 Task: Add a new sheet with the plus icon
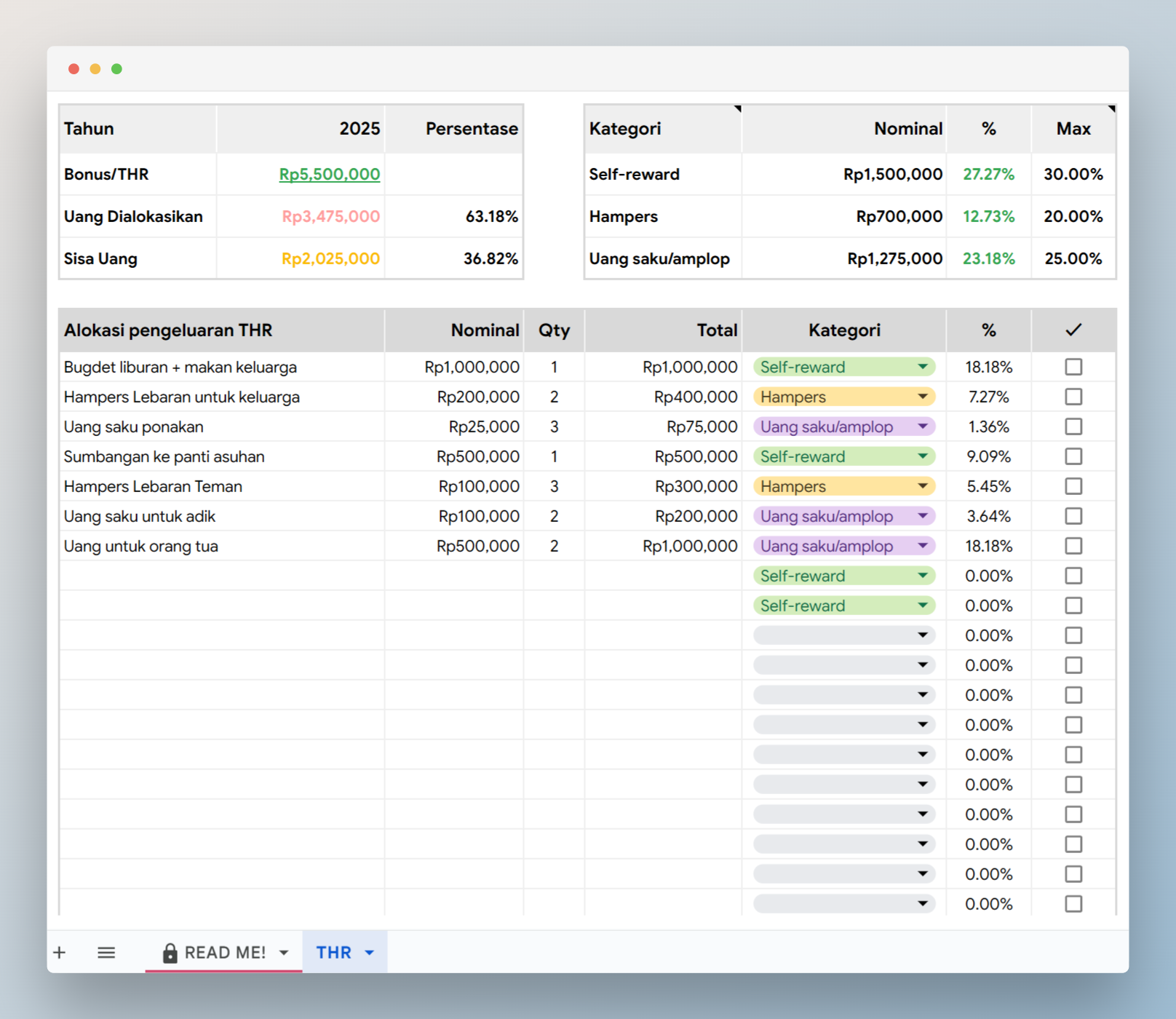(60, 952)
